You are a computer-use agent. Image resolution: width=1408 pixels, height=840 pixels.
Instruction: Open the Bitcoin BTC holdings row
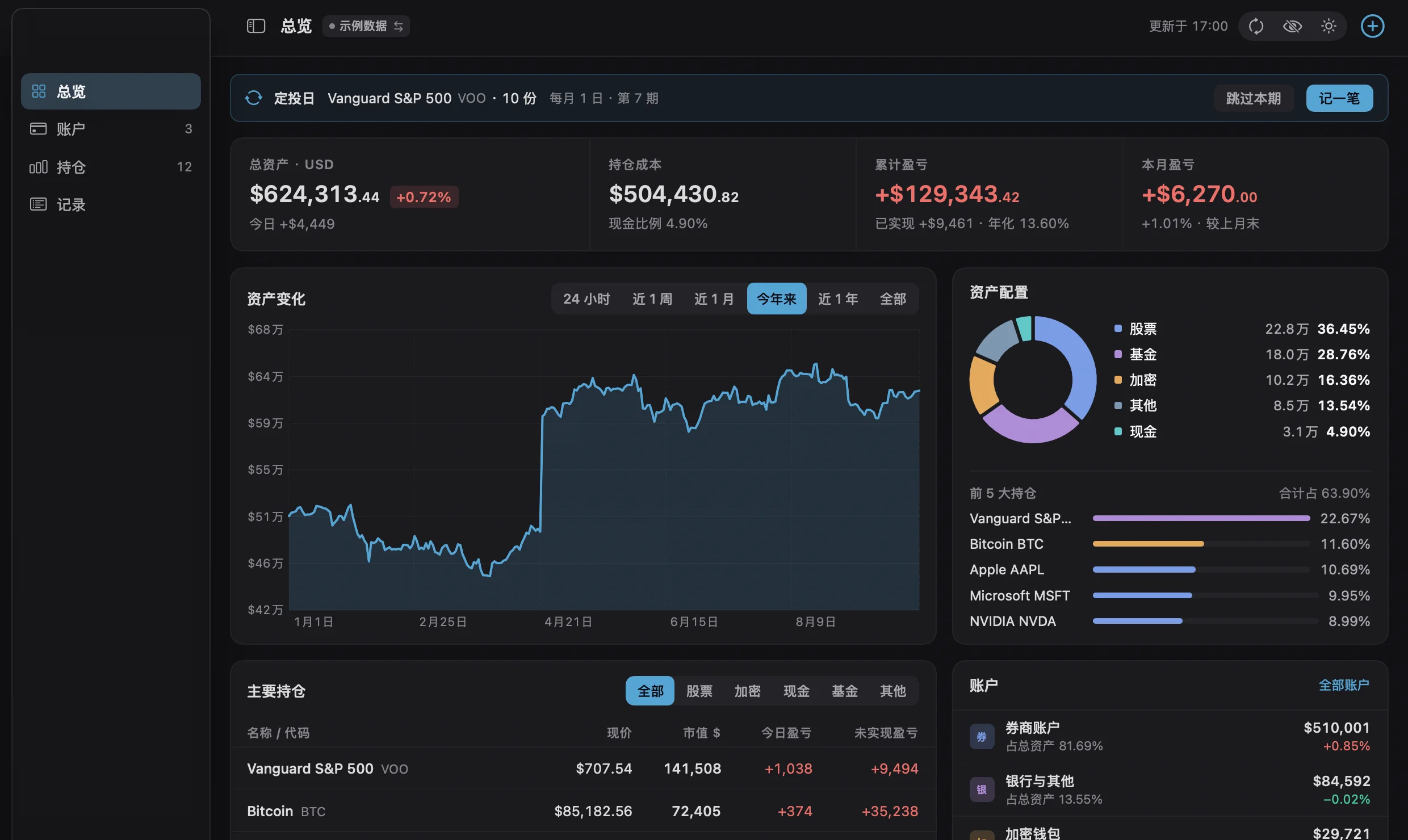click(583, 811)
